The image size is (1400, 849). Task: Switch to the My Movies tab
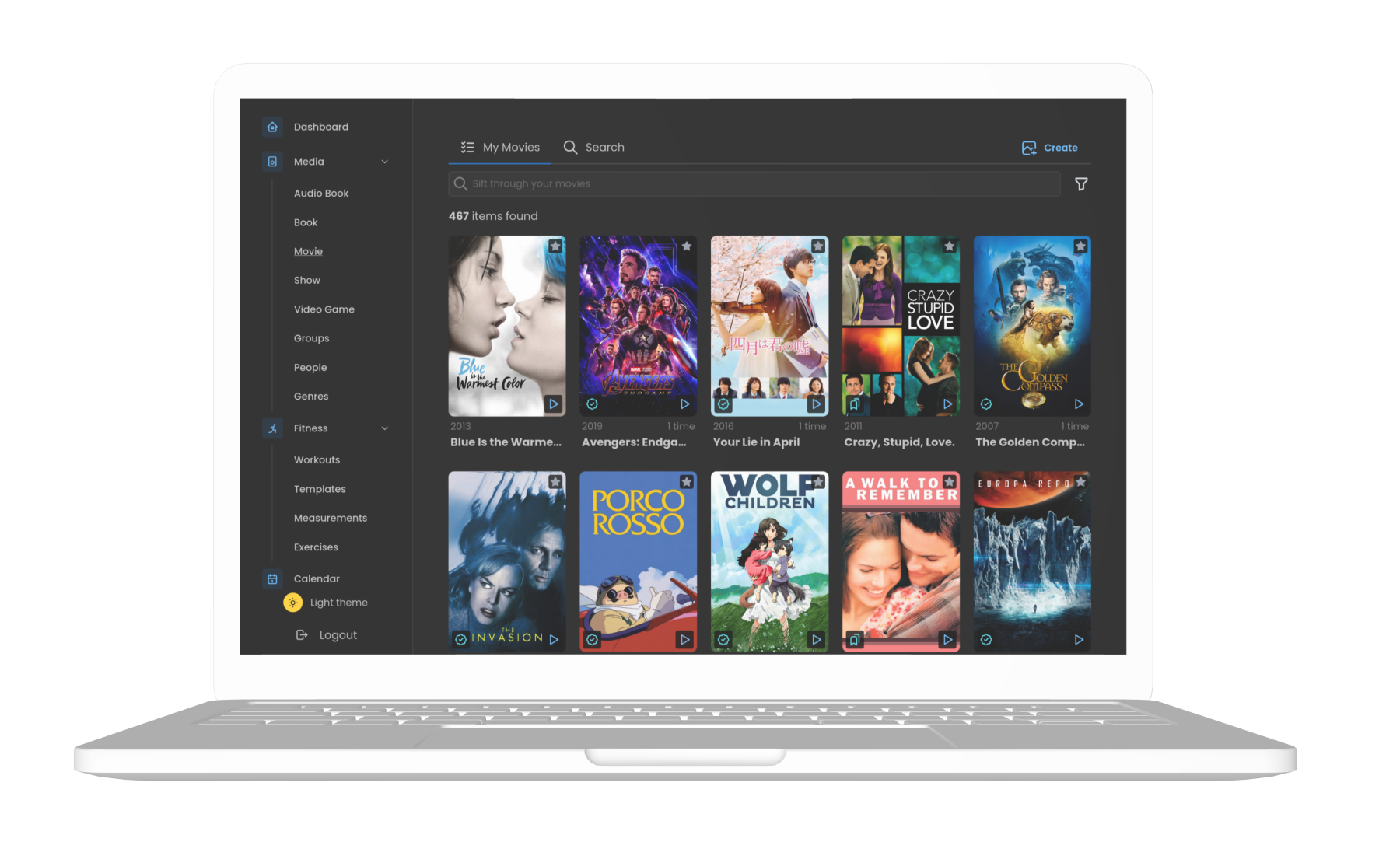click(x=500, y=147)
